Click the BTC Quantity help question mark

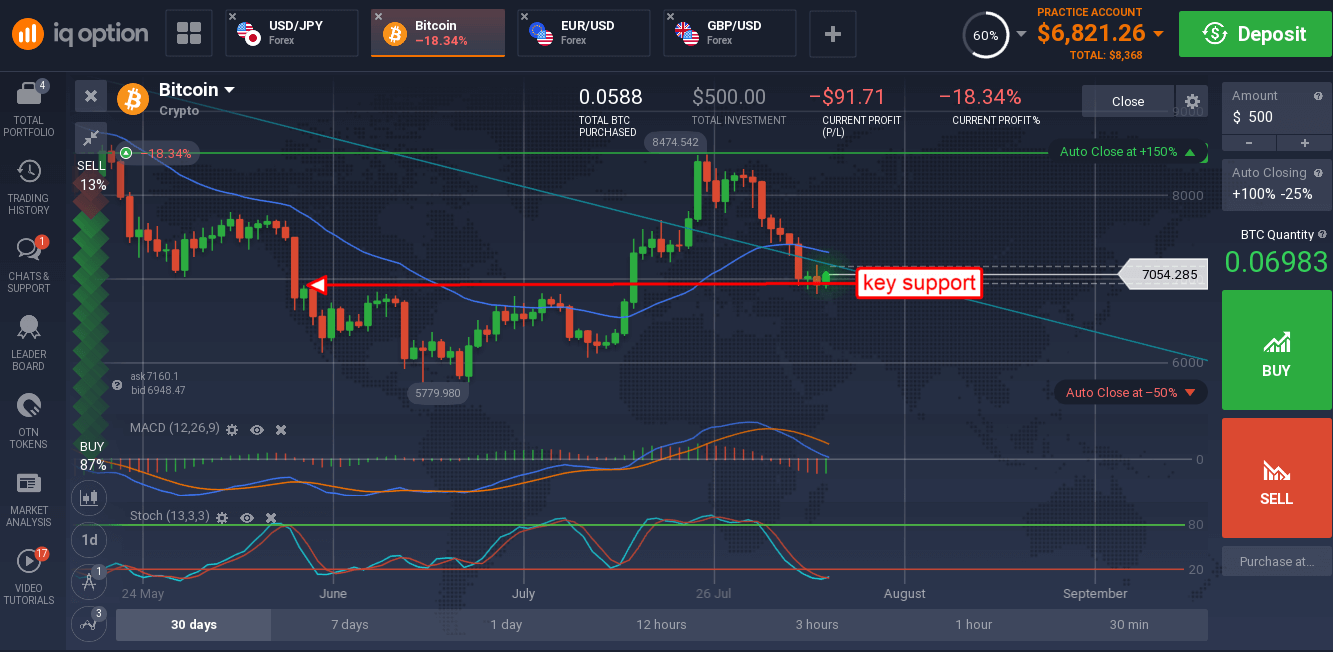click(x=1322, y=235)
